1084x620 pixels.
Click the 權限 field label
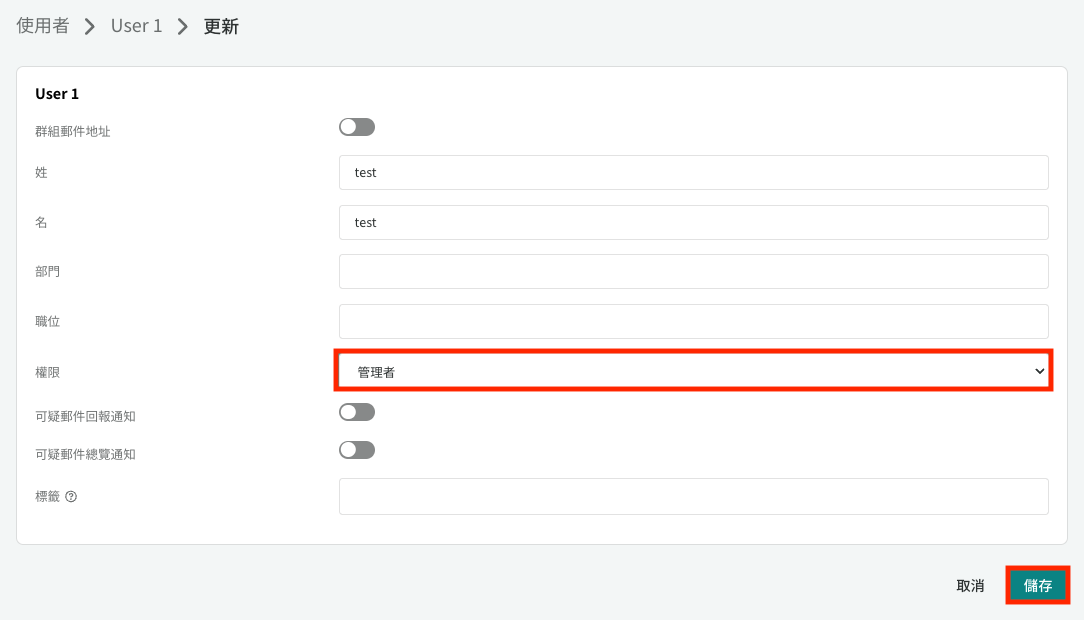(48, 373)
